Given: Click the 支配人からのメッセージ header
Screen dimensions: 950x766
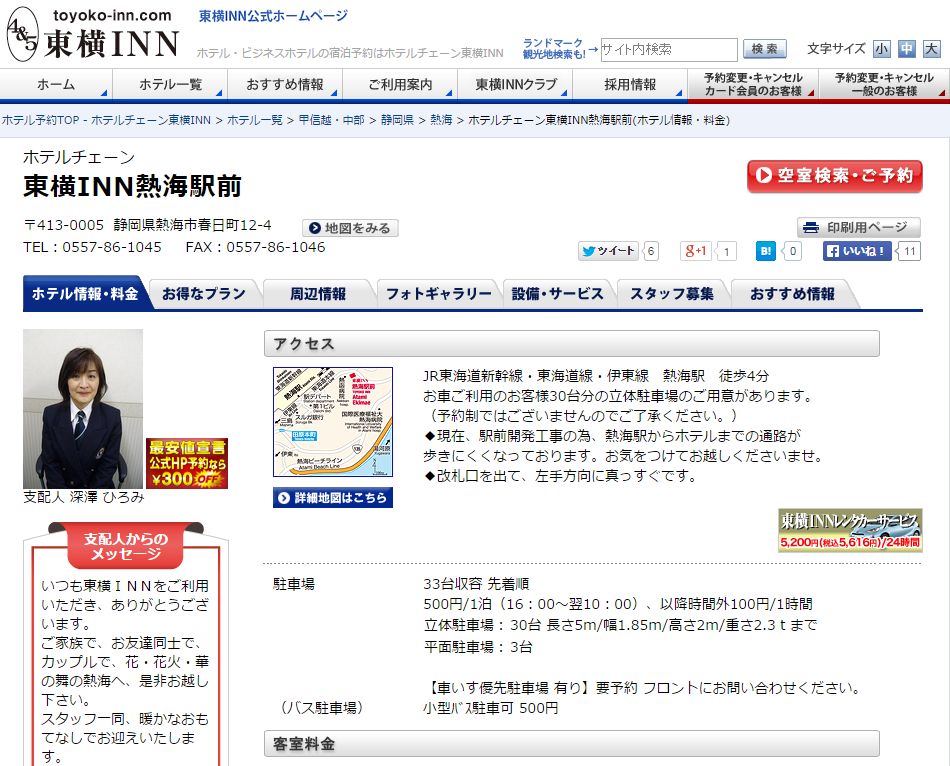Looking at the screenshot, I should 126,545.
